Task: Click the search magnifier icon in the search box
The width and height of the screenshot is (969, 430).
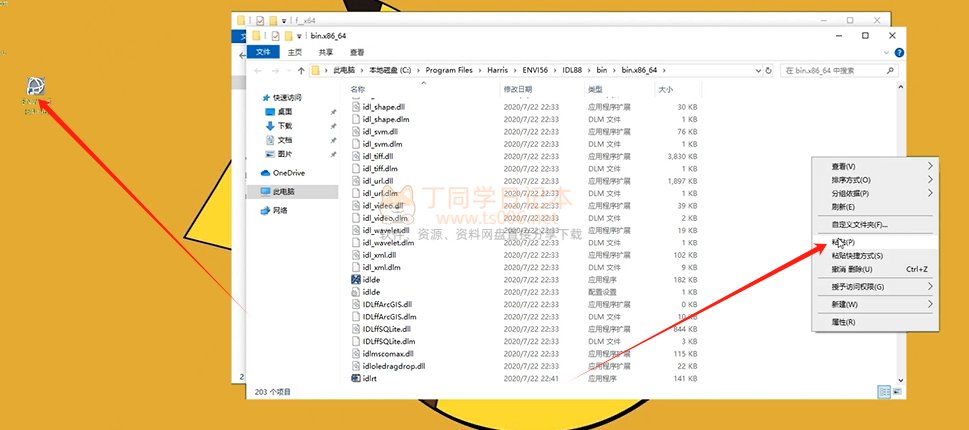Action: click(891, 70)
